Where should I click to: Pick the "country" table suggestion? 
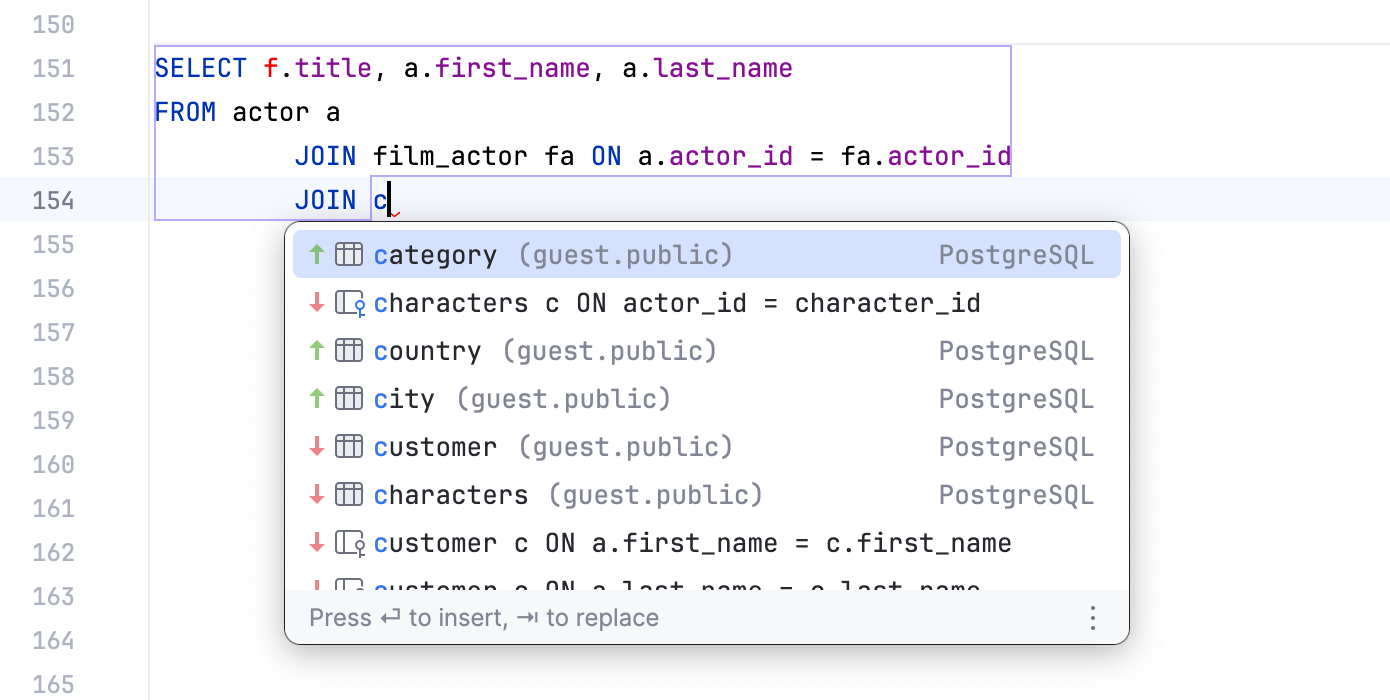427,351
